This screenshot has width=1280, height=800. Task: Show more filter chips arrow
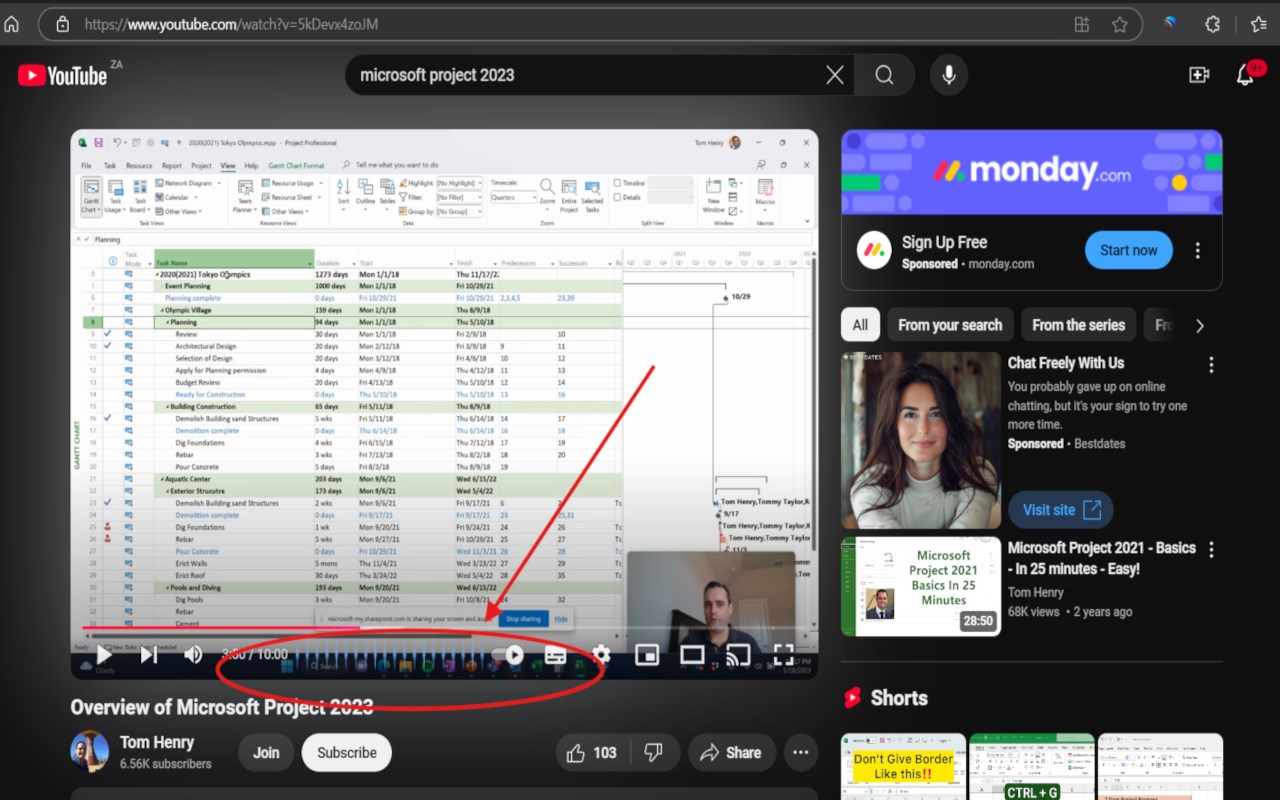pyautogui.click(x=1200, y=325)
